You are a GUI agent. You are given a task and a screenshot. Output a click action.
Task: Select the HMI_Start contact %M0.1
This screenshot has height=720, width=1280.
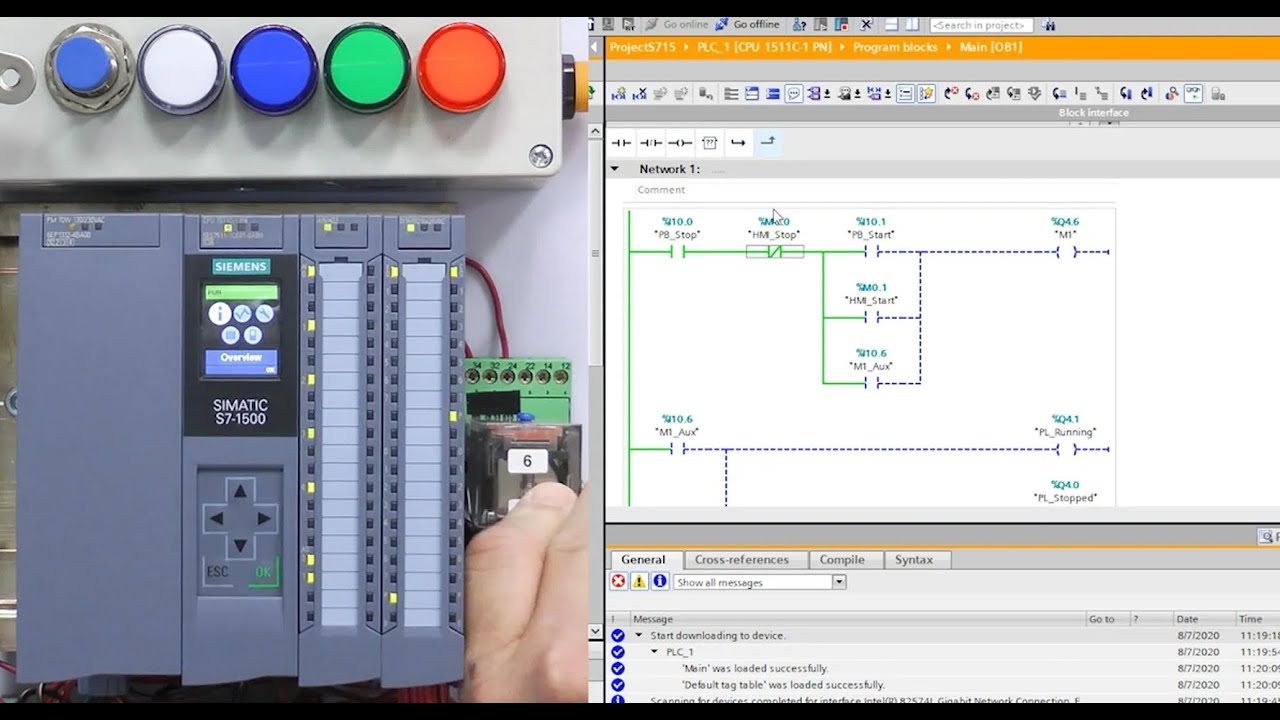(871, 318)
